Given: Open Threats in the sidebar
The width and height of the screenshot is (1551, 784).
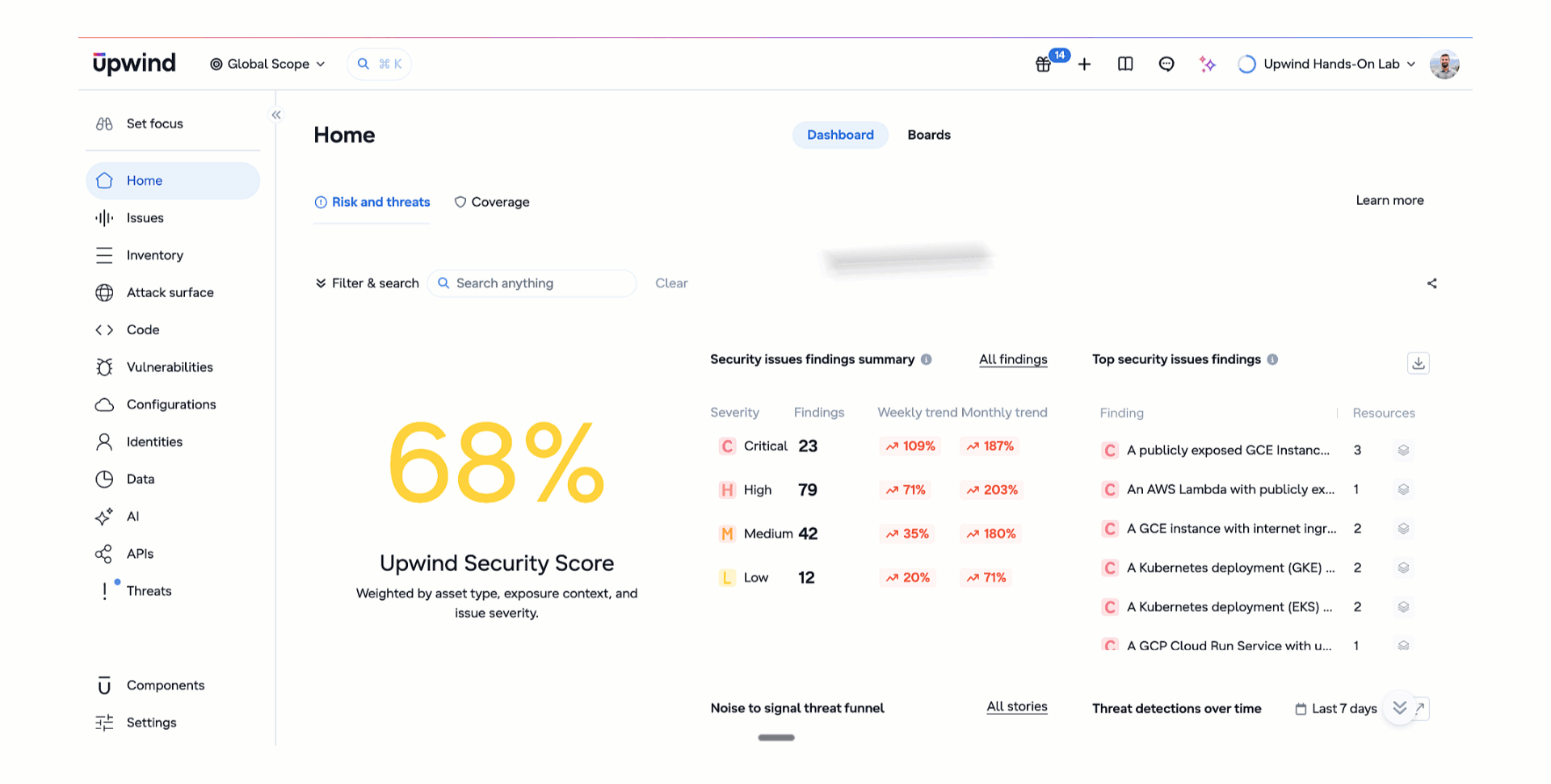Looking at the screenshot, I should (x=173, y=591).
